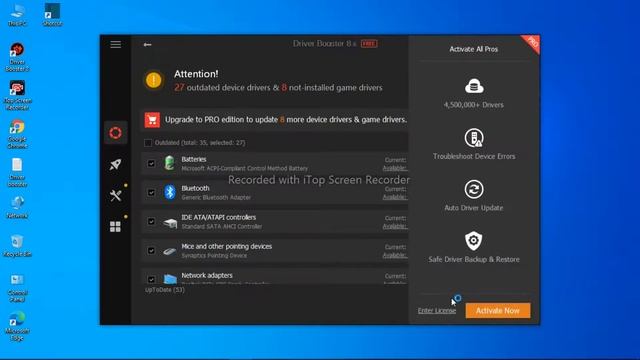Screen dimensions: 640x360
Task: Click the Troubleshoot Device Errors icon
Action: 474,138
